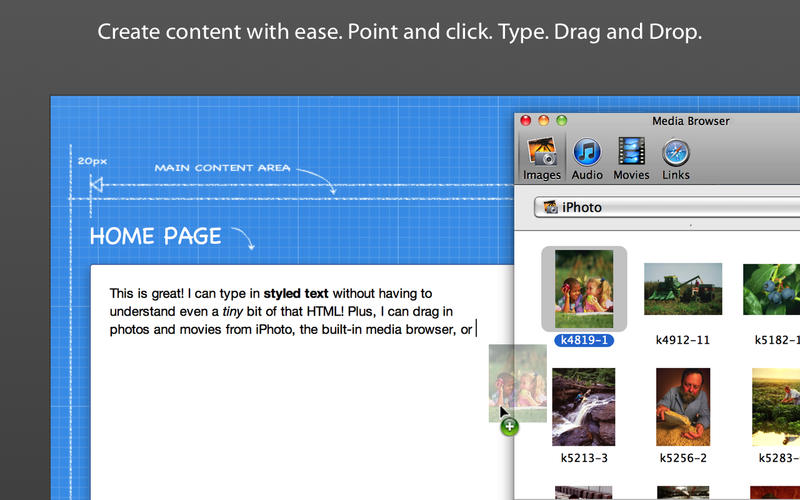Image resolution: width=800 pixels, height=500 pixels.
Task: Click the k5182-1 blueberries photo thumbnail
Action: 772,289
